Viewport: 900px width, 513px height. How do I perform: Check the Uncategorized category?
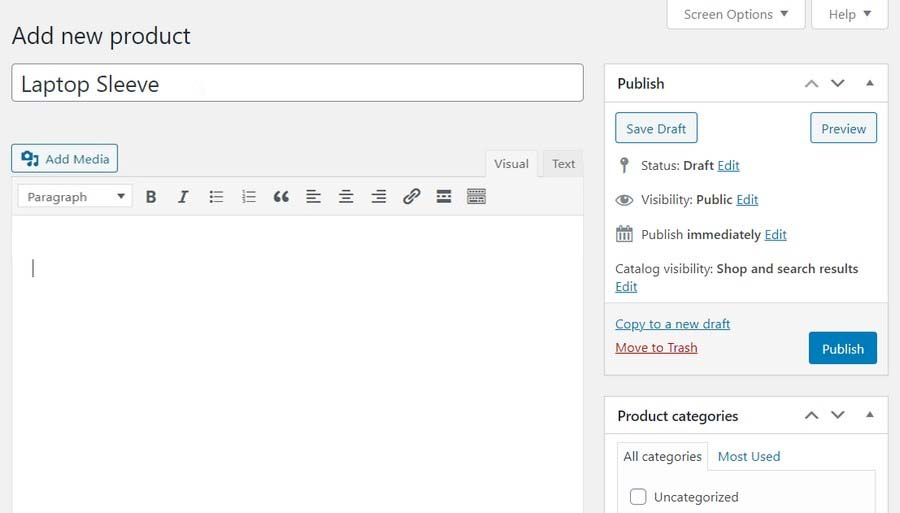(638, 496)
